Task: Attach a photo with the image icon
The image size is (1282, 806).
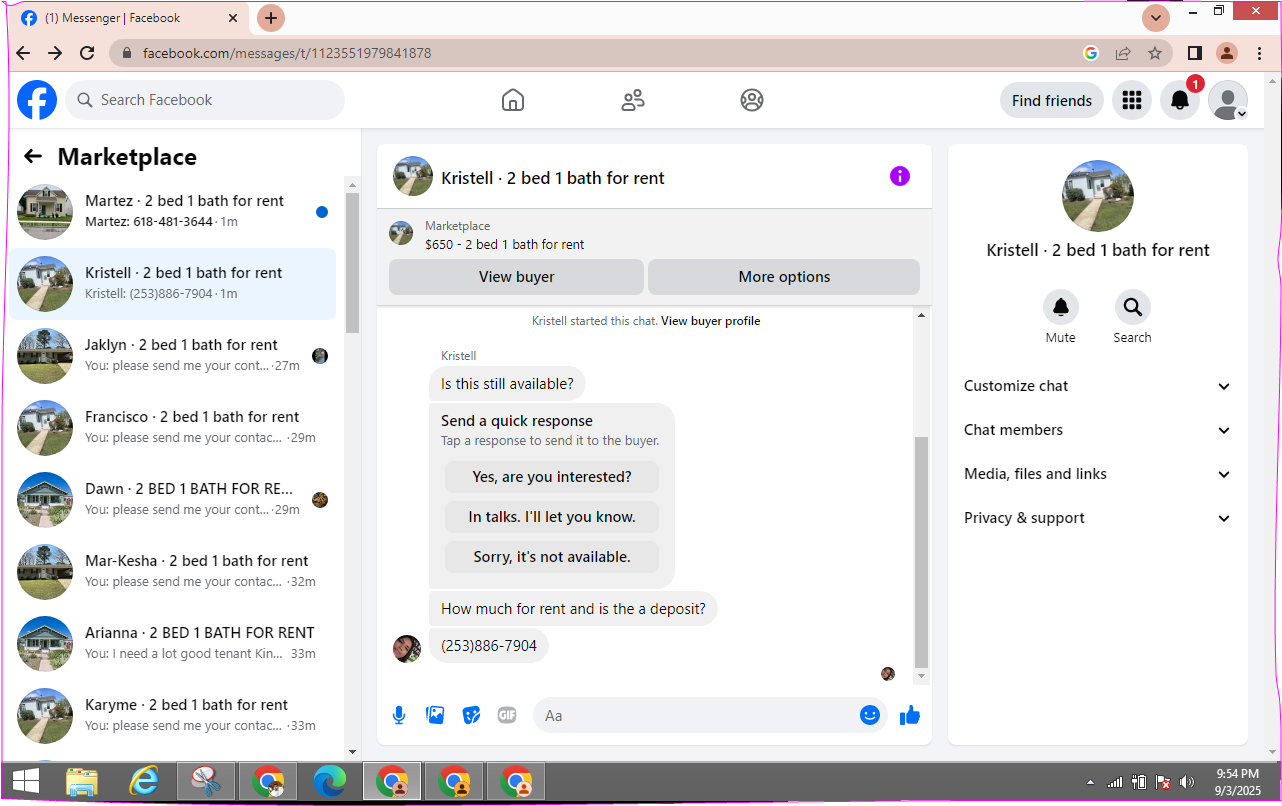Action: 435,715
